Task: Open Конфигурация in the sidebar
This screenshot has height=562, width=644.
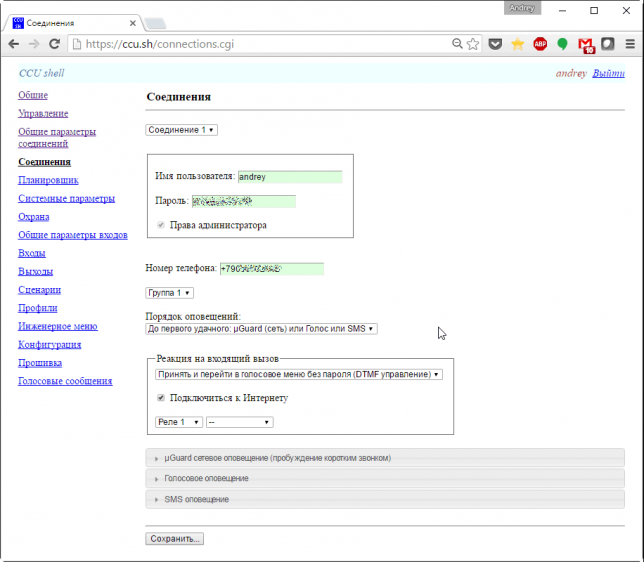Action: click(49, 345)
